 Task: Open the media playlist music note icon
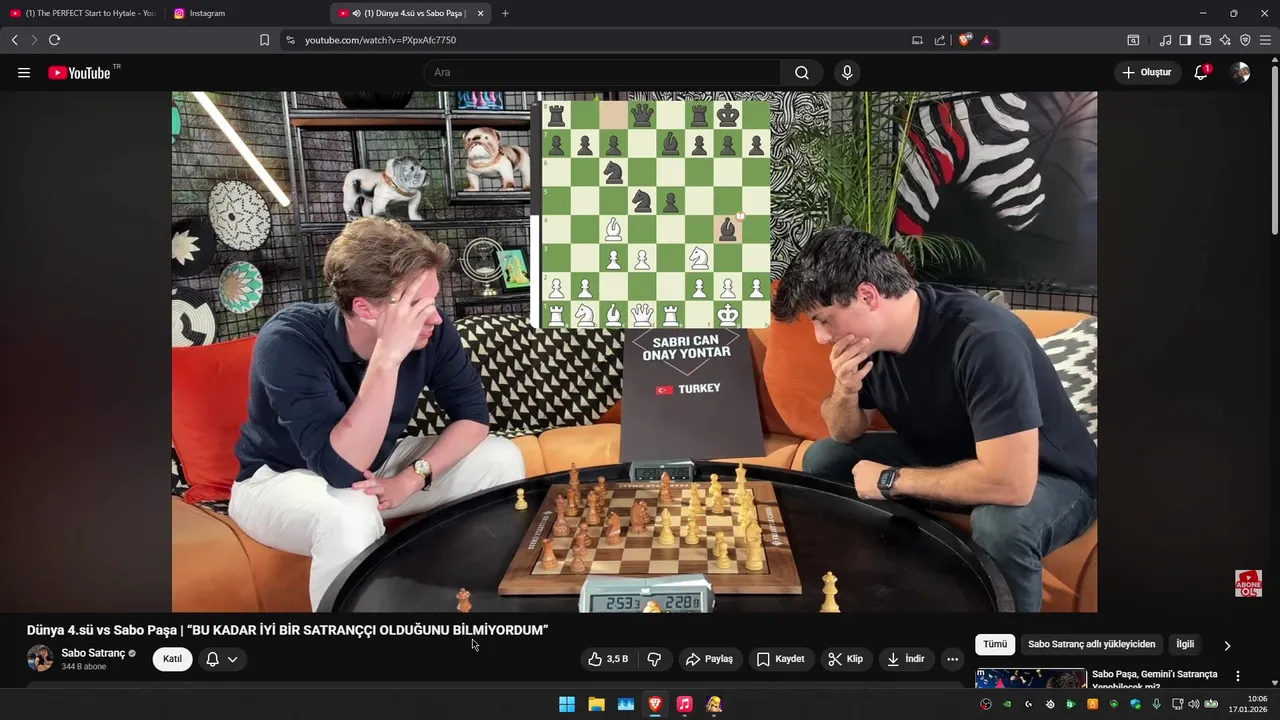[x=1165, y=40]
